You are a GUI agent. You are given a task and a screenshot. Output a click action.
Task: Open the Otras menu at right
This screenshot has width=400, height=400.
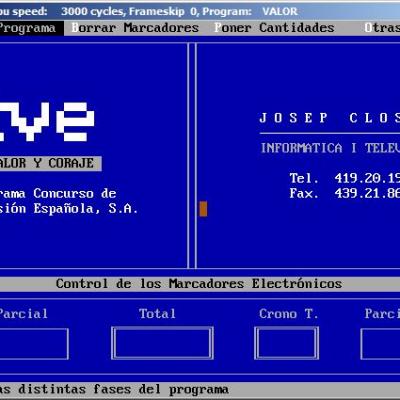coord(382,28)
